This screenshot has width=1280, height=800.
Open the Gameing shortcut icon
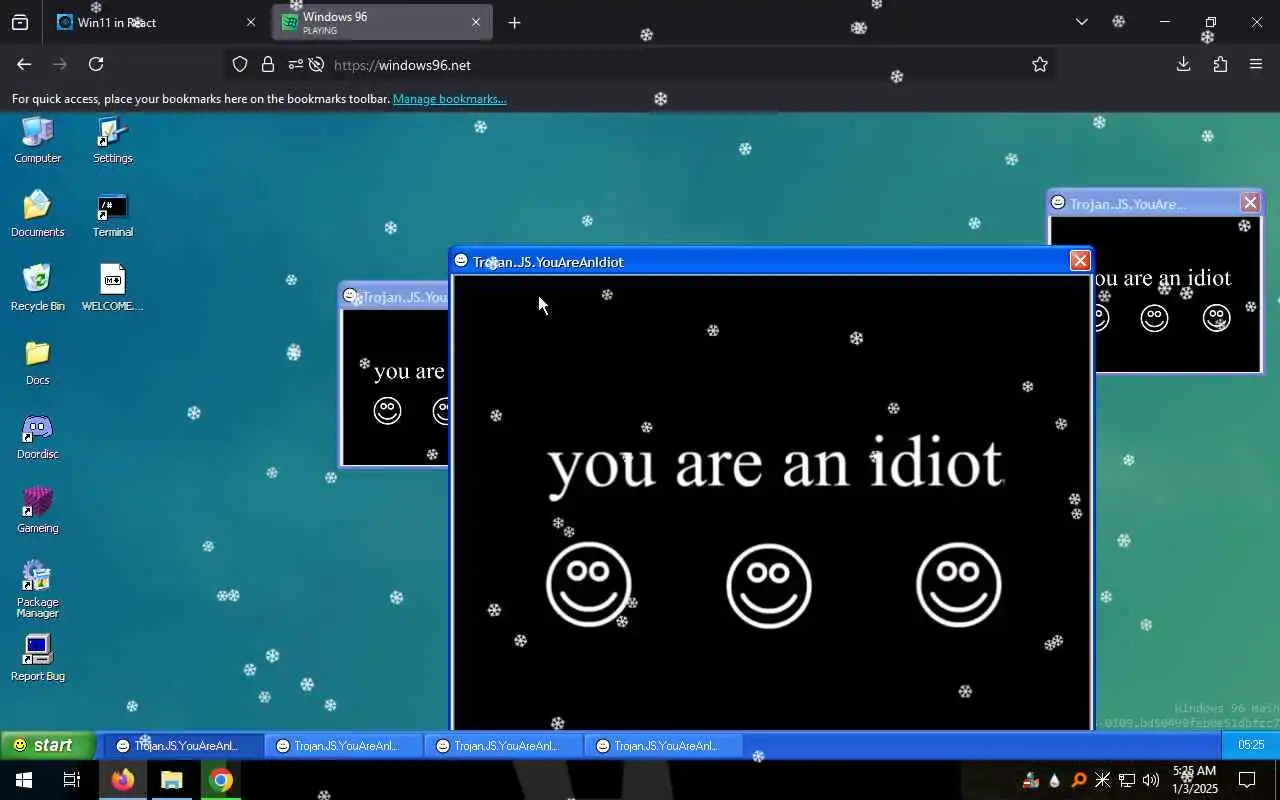click(37, 509)
